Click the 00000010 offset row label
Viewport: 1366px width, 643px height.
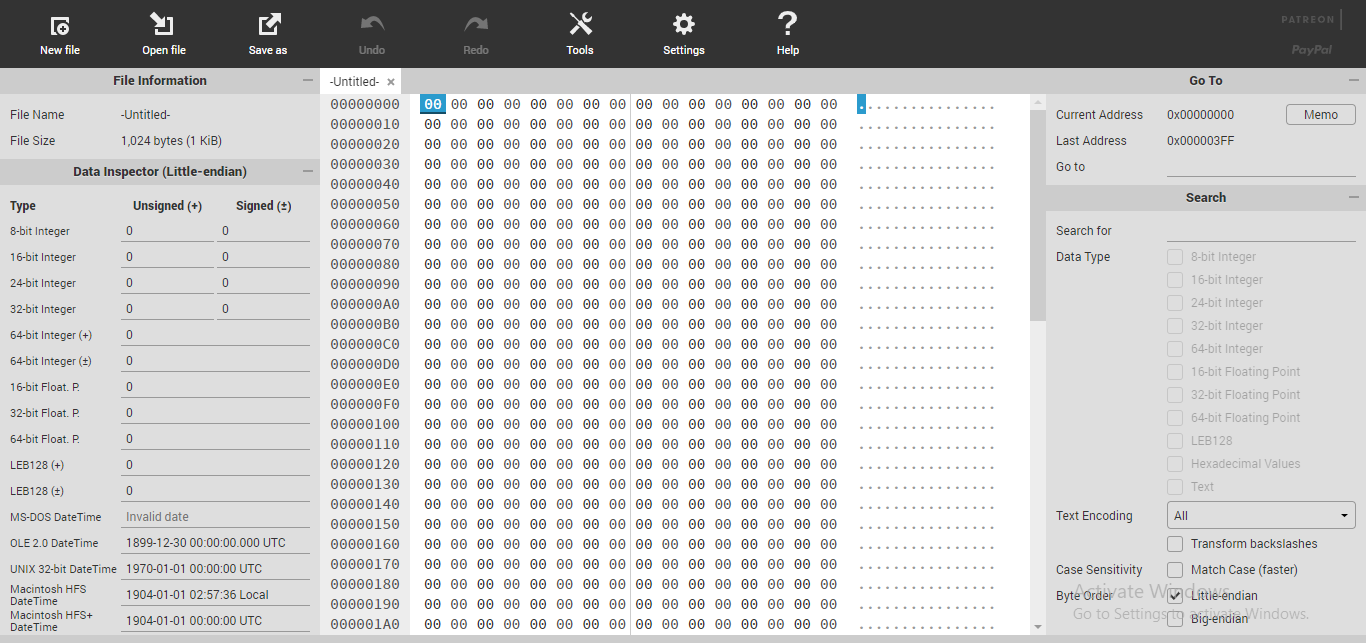[x=365, y=124]
